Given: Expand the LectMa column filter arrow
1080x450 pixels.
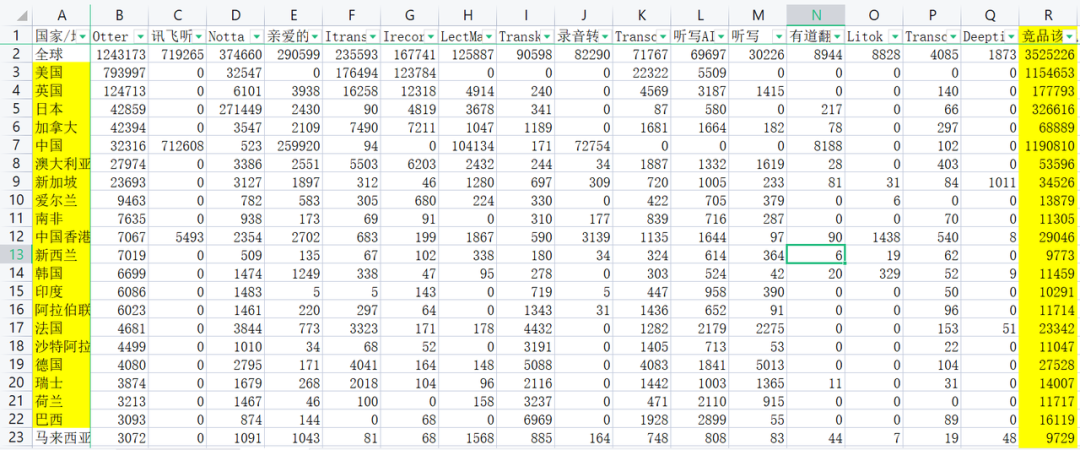Looking at the screenshot, I should [x=488, y=36].
